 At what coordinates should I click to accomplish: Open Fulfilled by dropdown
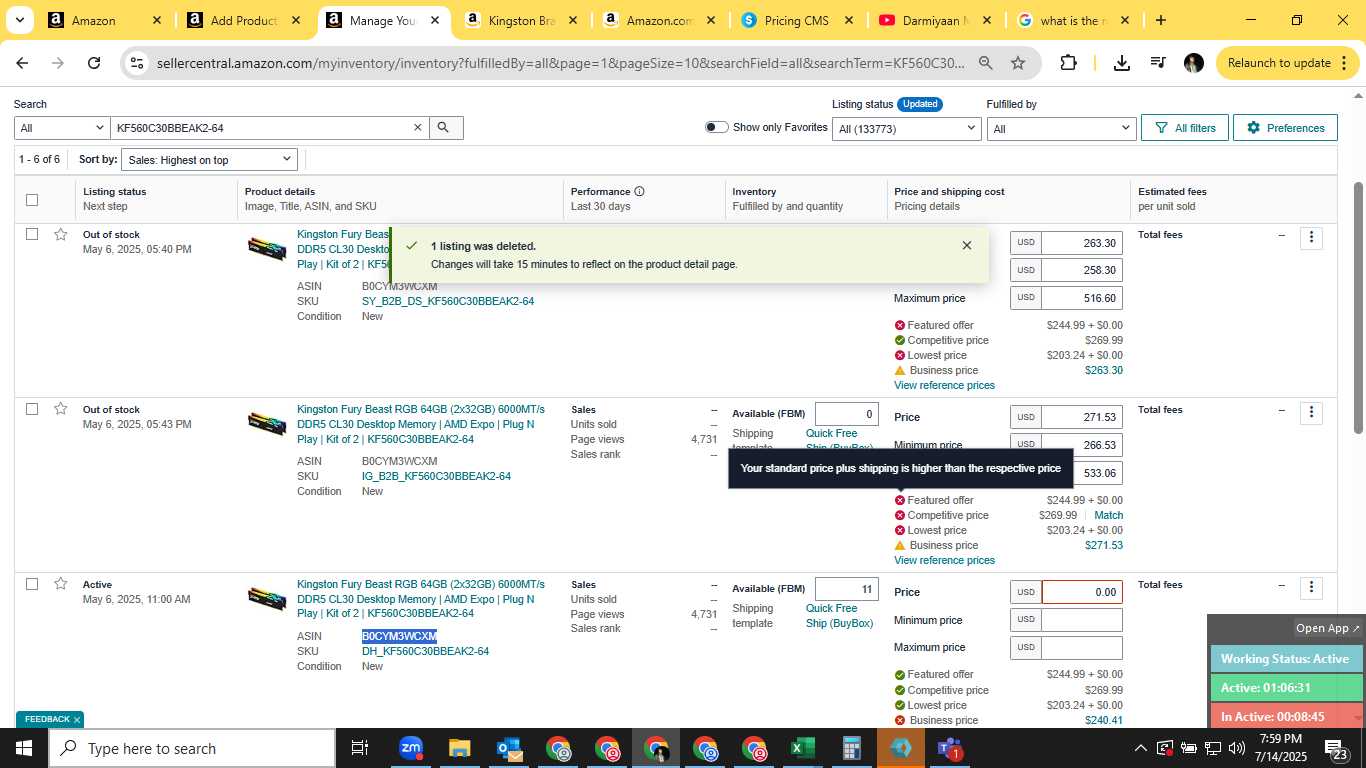[1061, 128]
